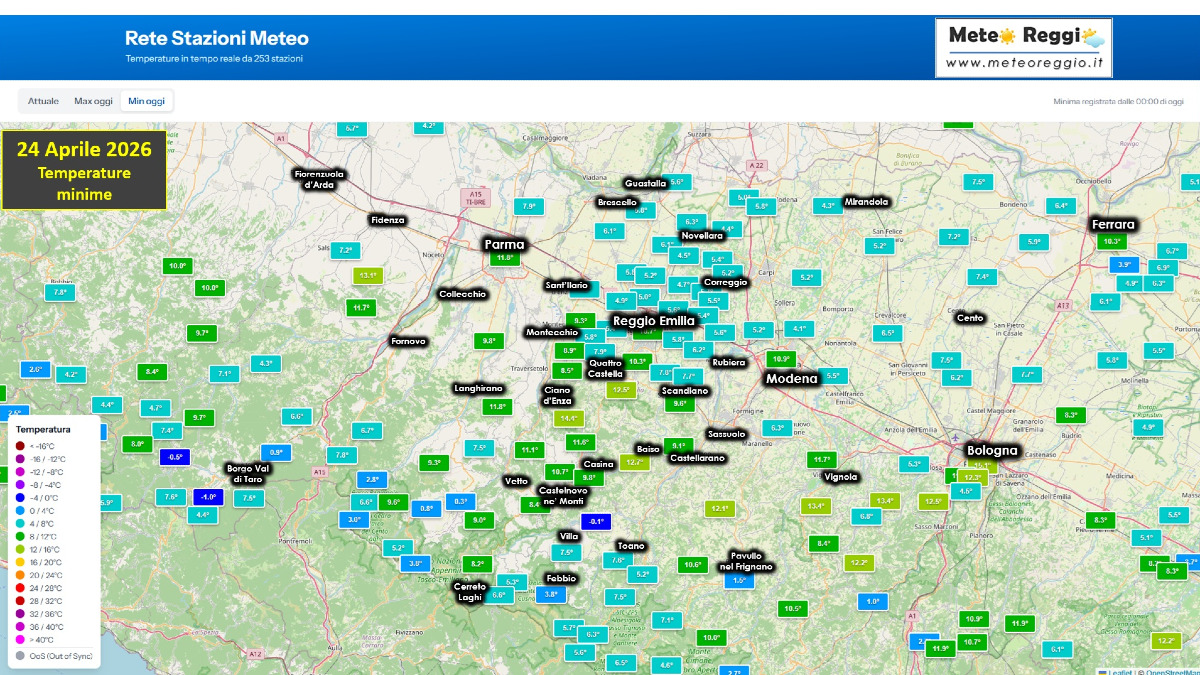This screenshot has height=675, width=1200.
Task: Select the -9.1° marker near Castelnovo ne' Monti
Action: (594, 521)
